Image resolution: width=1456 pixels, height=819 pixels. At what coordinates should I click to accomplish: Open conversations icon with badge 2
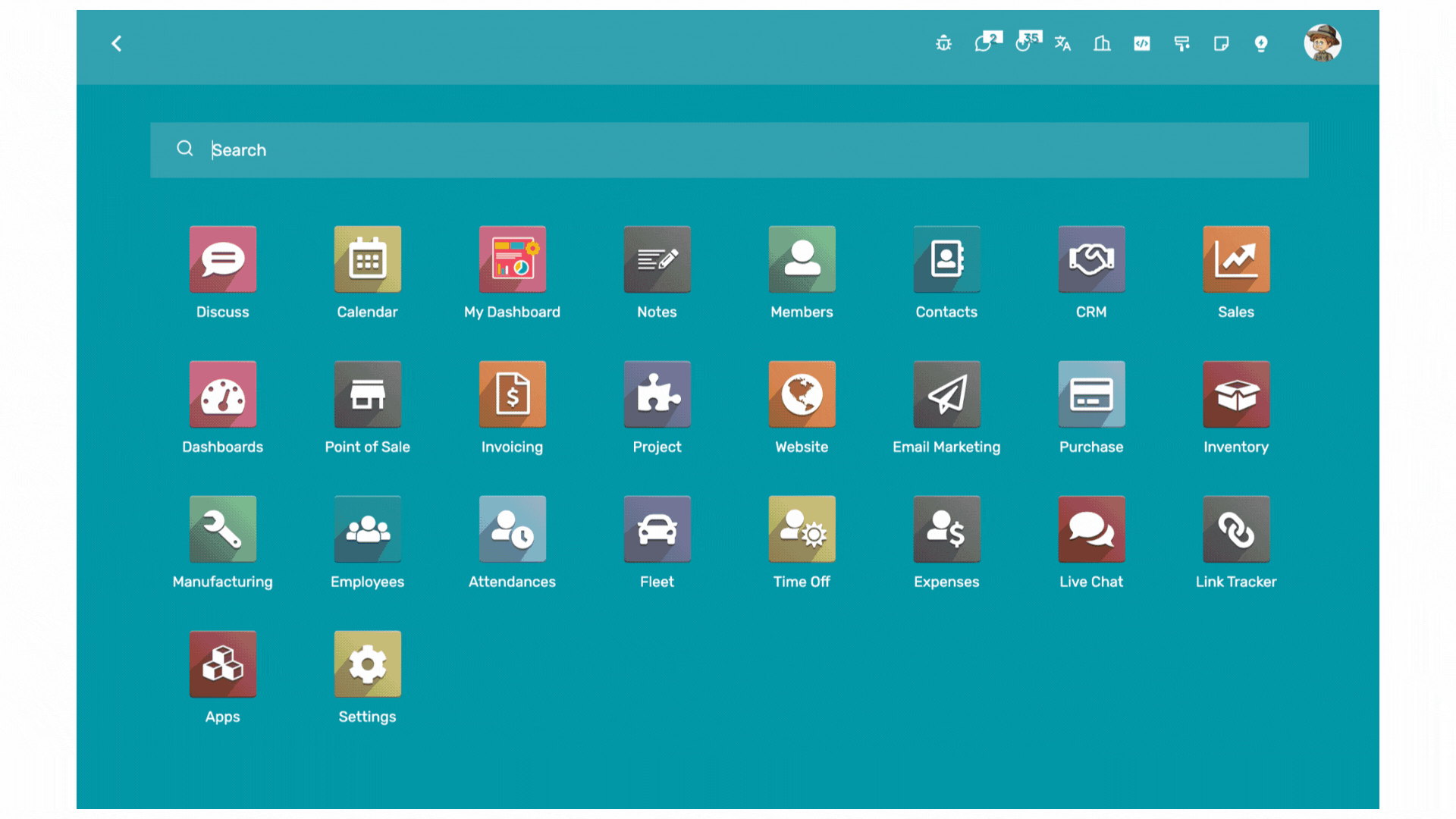(x=984, y=43)
